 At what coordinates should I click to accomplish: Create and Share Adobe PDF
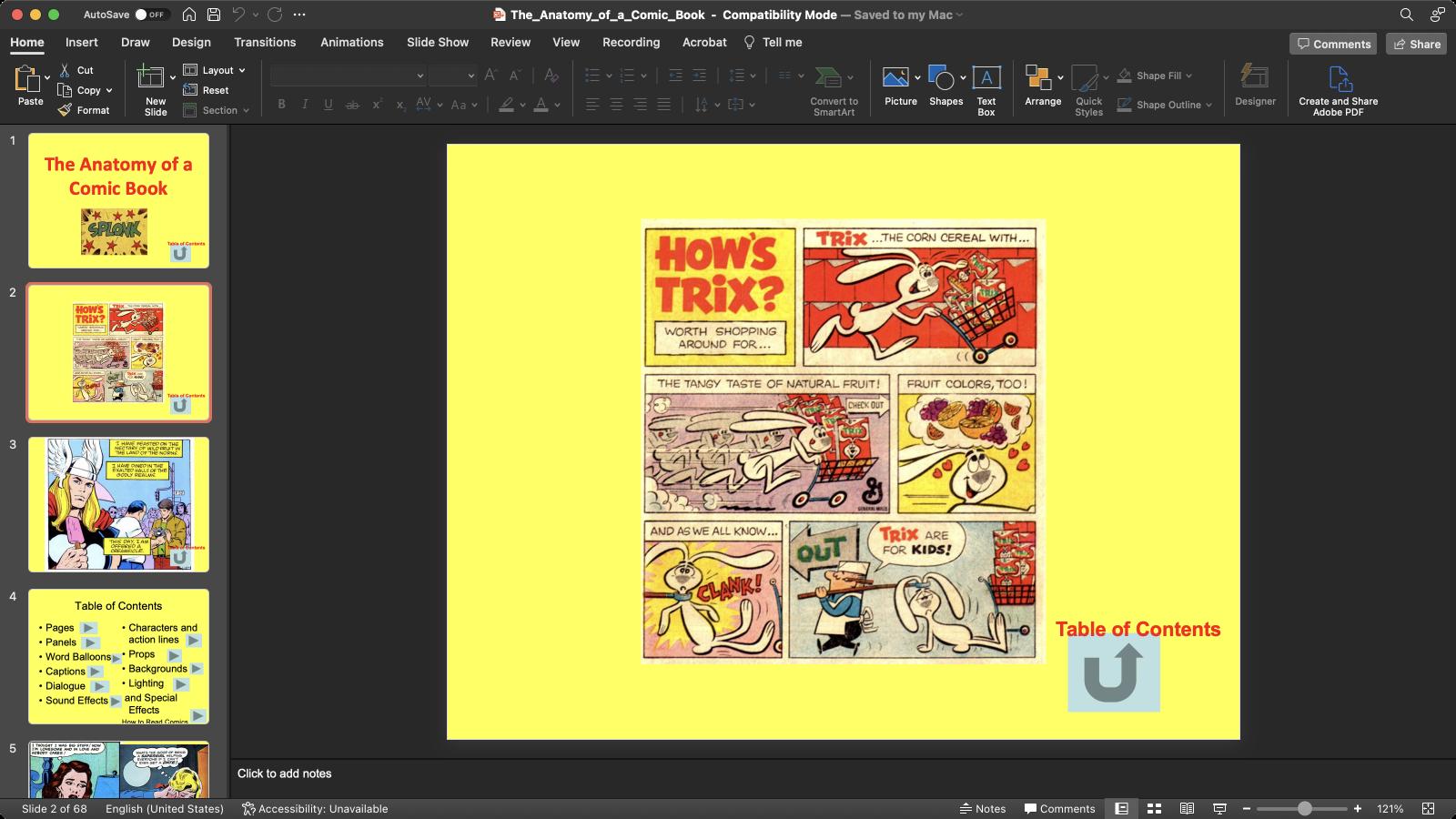click(x=1338, y=90)
